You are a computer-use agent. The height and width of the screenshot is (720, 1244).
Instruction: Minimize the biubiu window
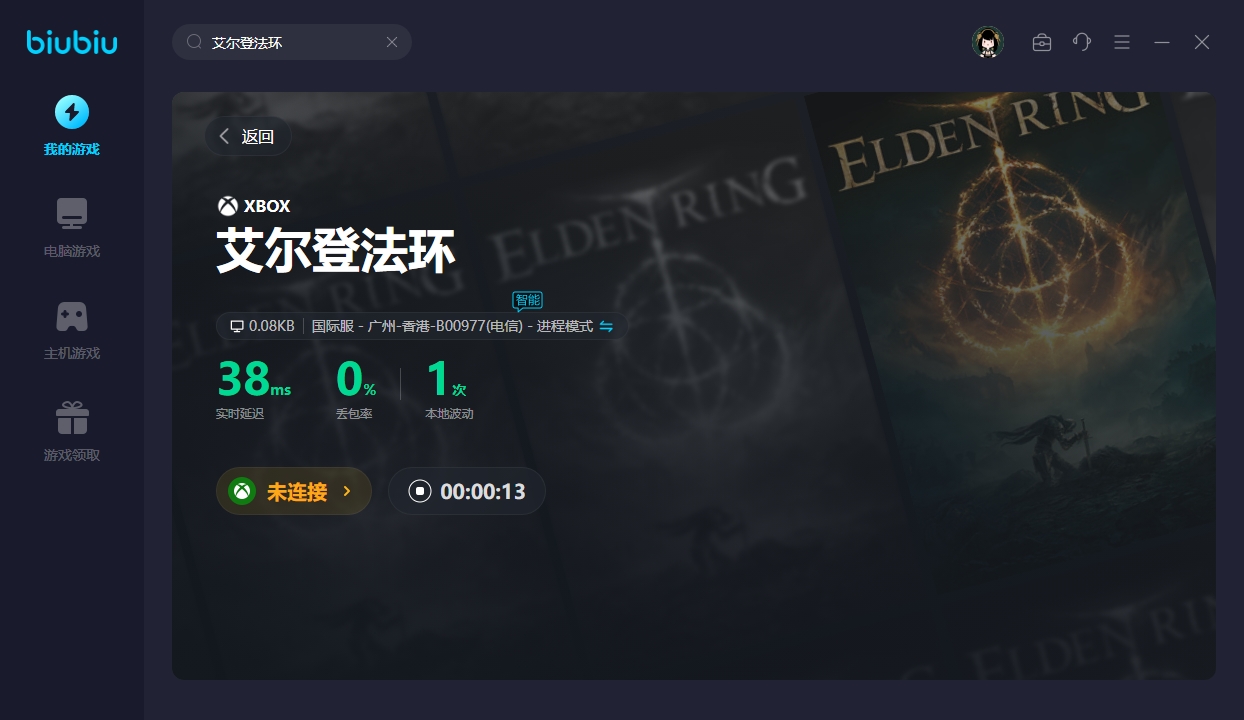1162,42
